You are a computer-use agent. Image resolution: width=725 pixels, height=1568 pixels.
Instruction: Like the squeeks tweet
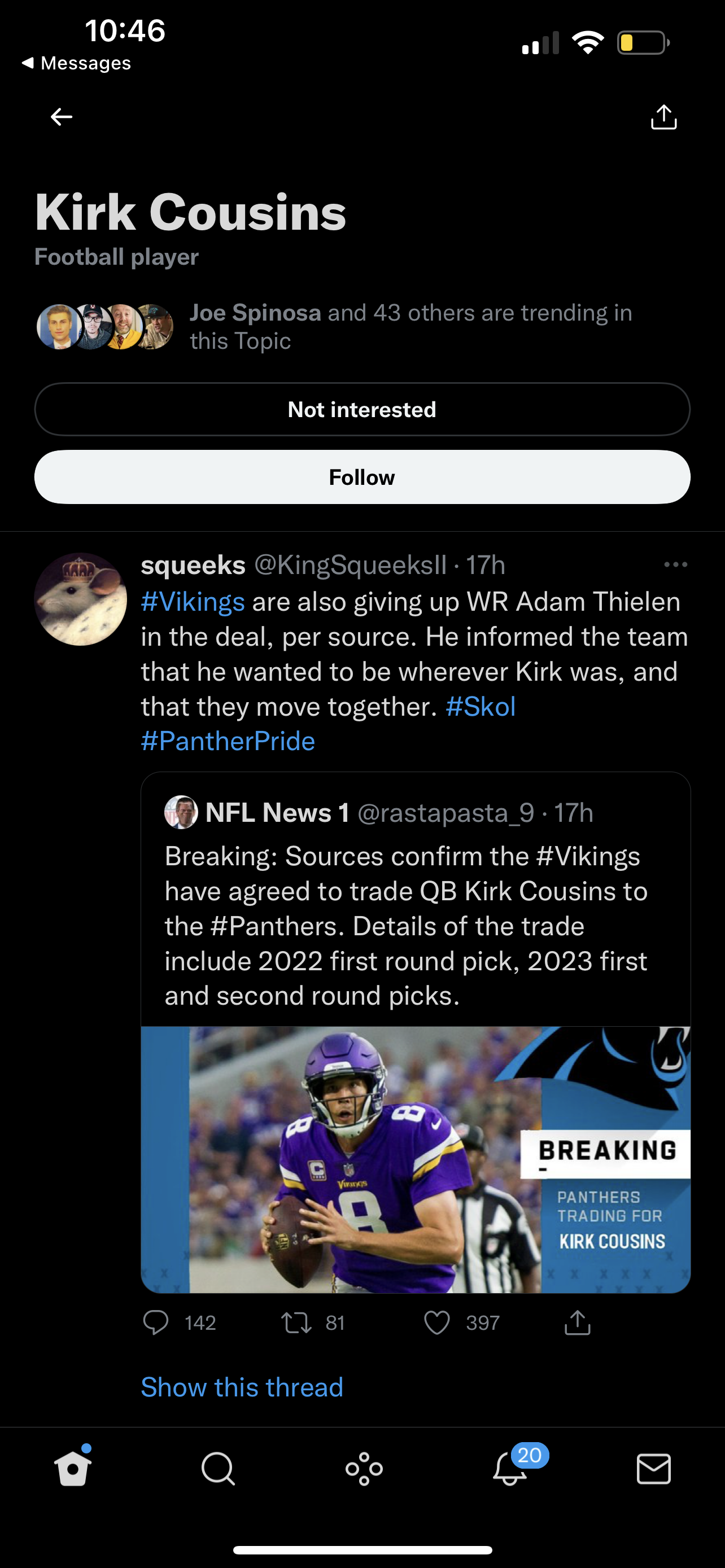tap(436, 1322)
